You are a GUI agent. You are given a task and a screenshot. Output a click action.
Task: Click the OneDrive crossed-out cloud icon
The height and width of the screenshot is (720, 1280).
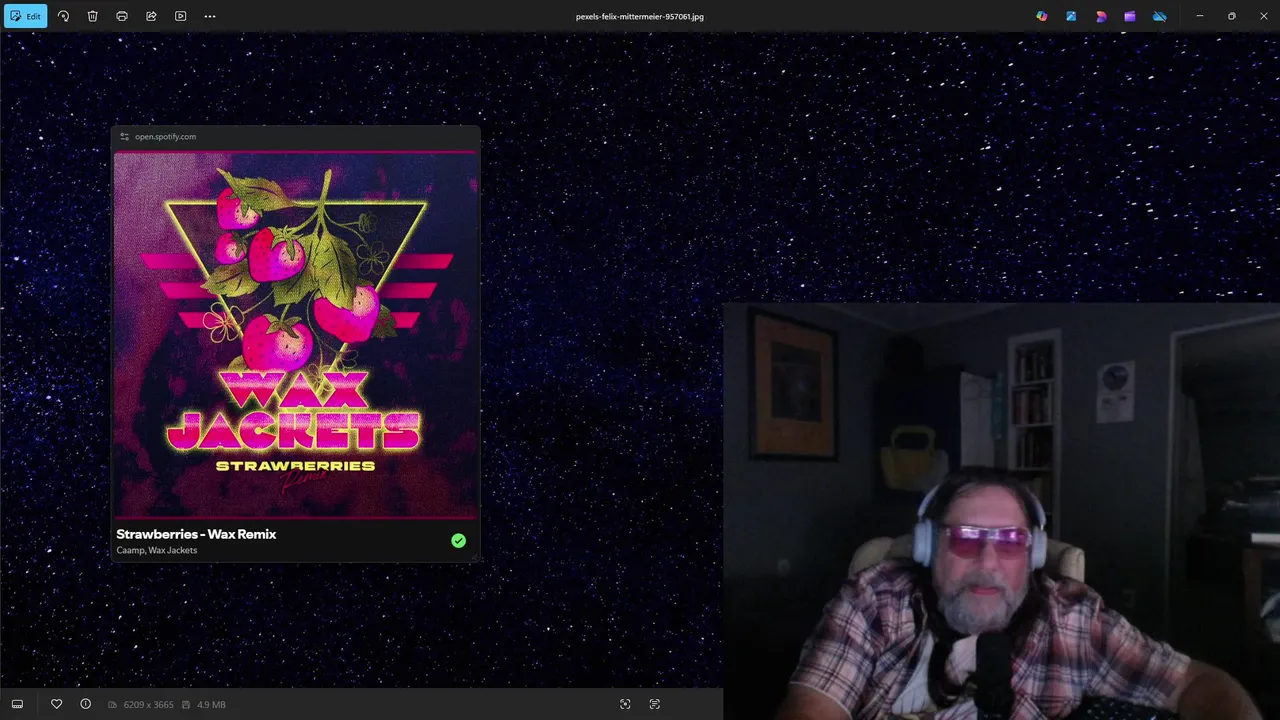pyautogui.click(x=1160, y=16)
